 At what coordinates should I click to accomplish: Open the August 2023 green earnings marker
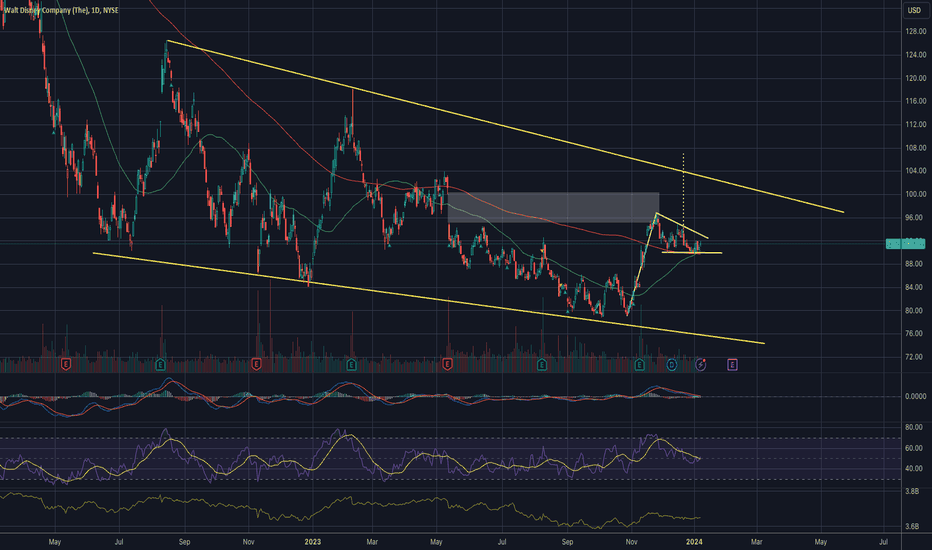(541, 364)
